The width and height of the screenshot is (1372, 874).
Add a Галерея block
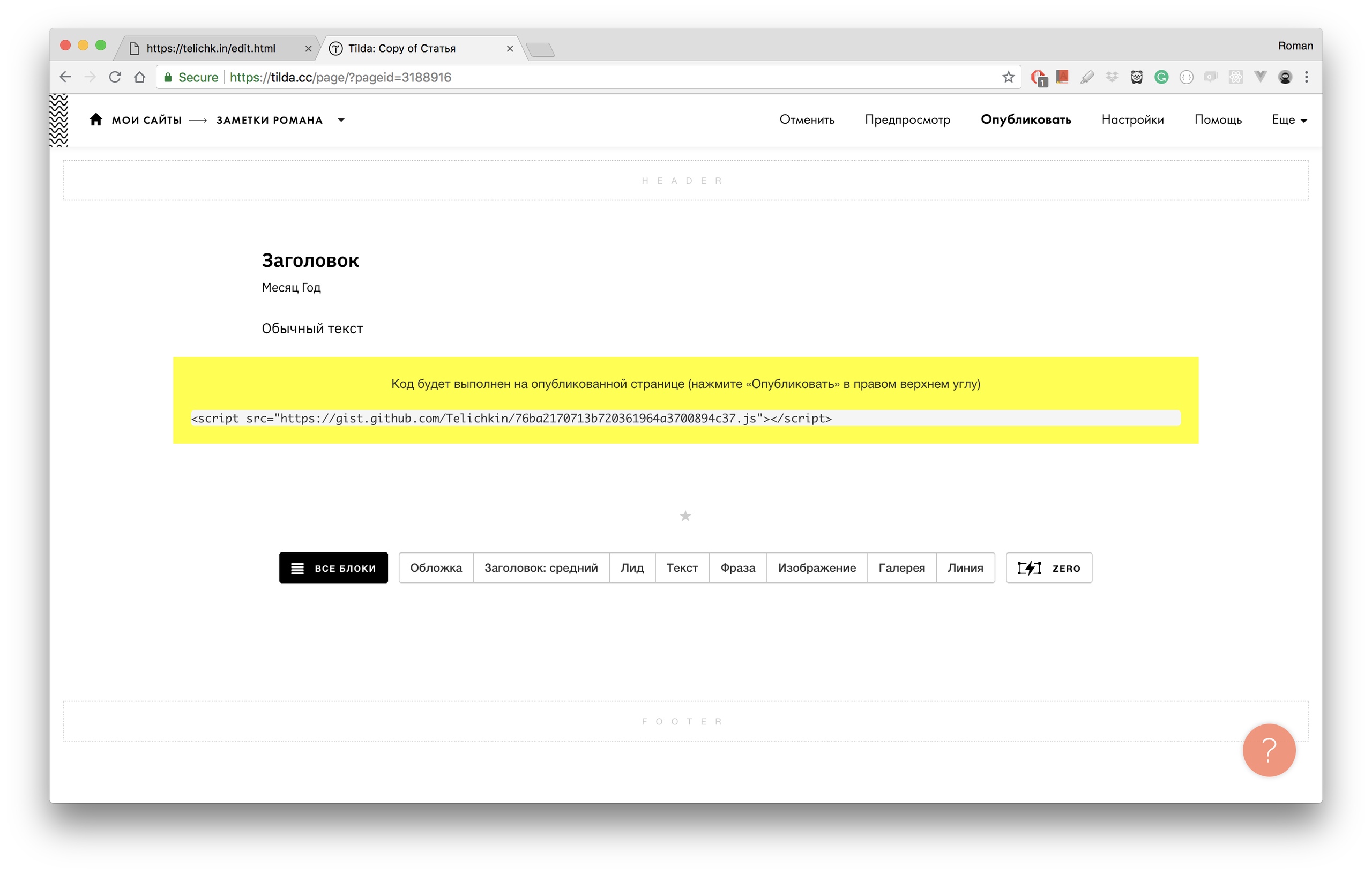pos(901,568)
